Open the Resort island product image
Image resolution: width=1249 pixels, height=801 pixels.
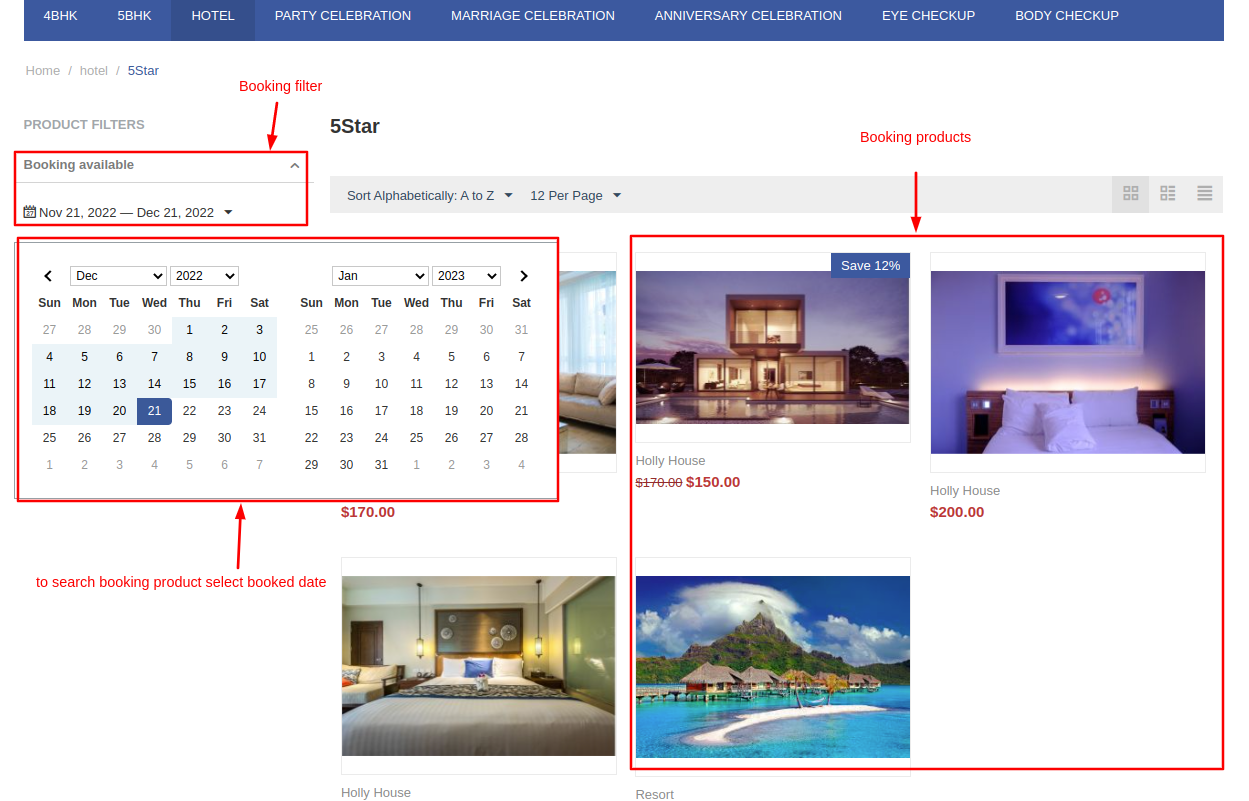(772, 666)
